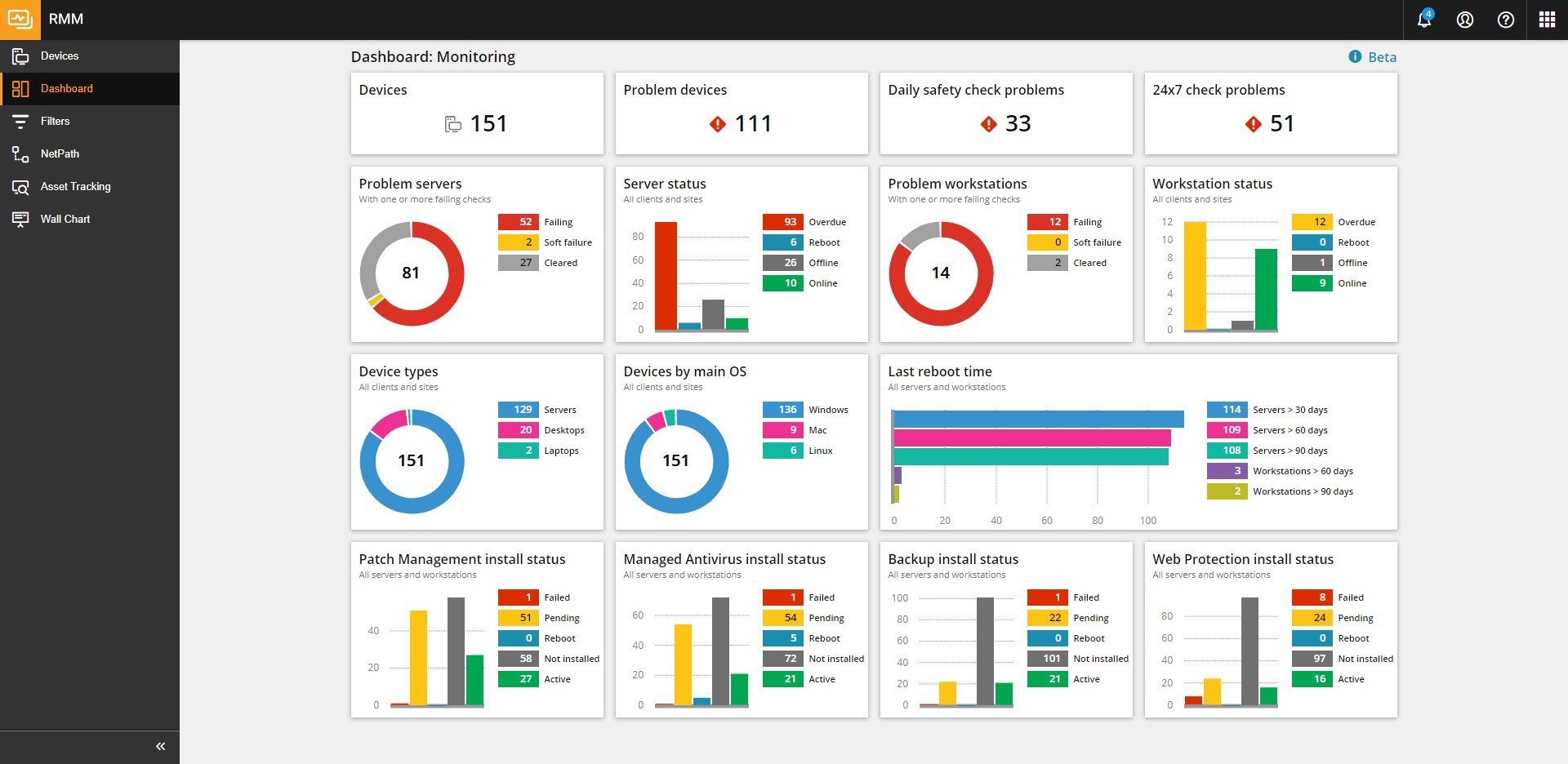Open Wall Chart in the sidebar

point(65,219)
